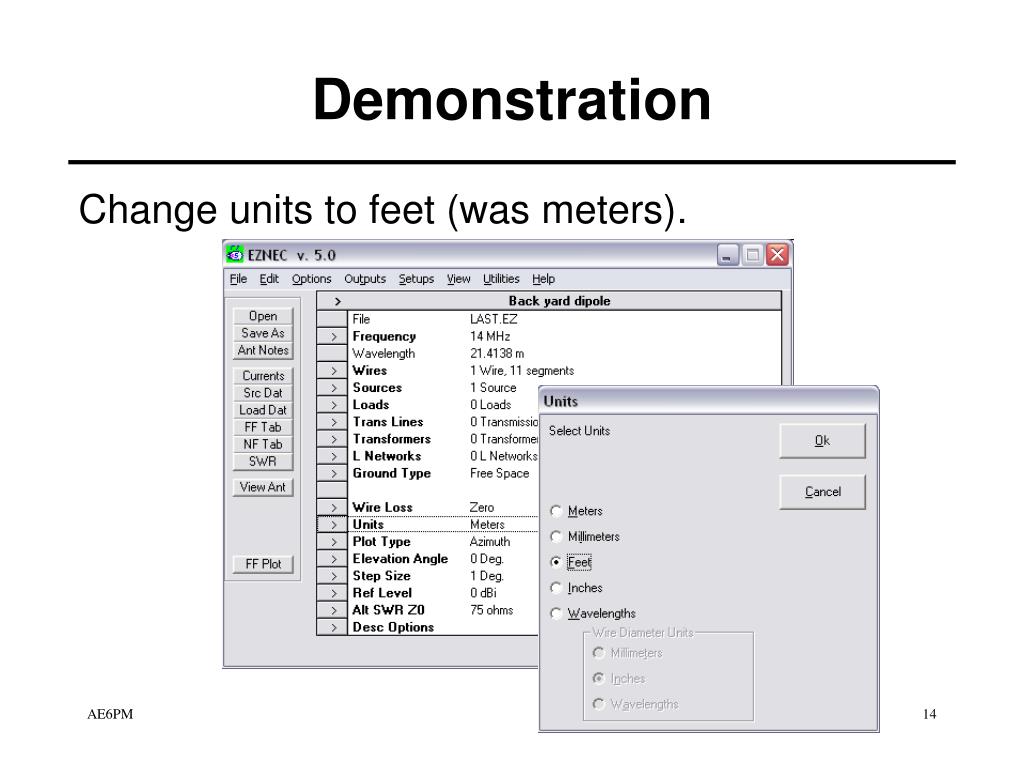Click the Save As button
1024x768 pixels.
263,333
